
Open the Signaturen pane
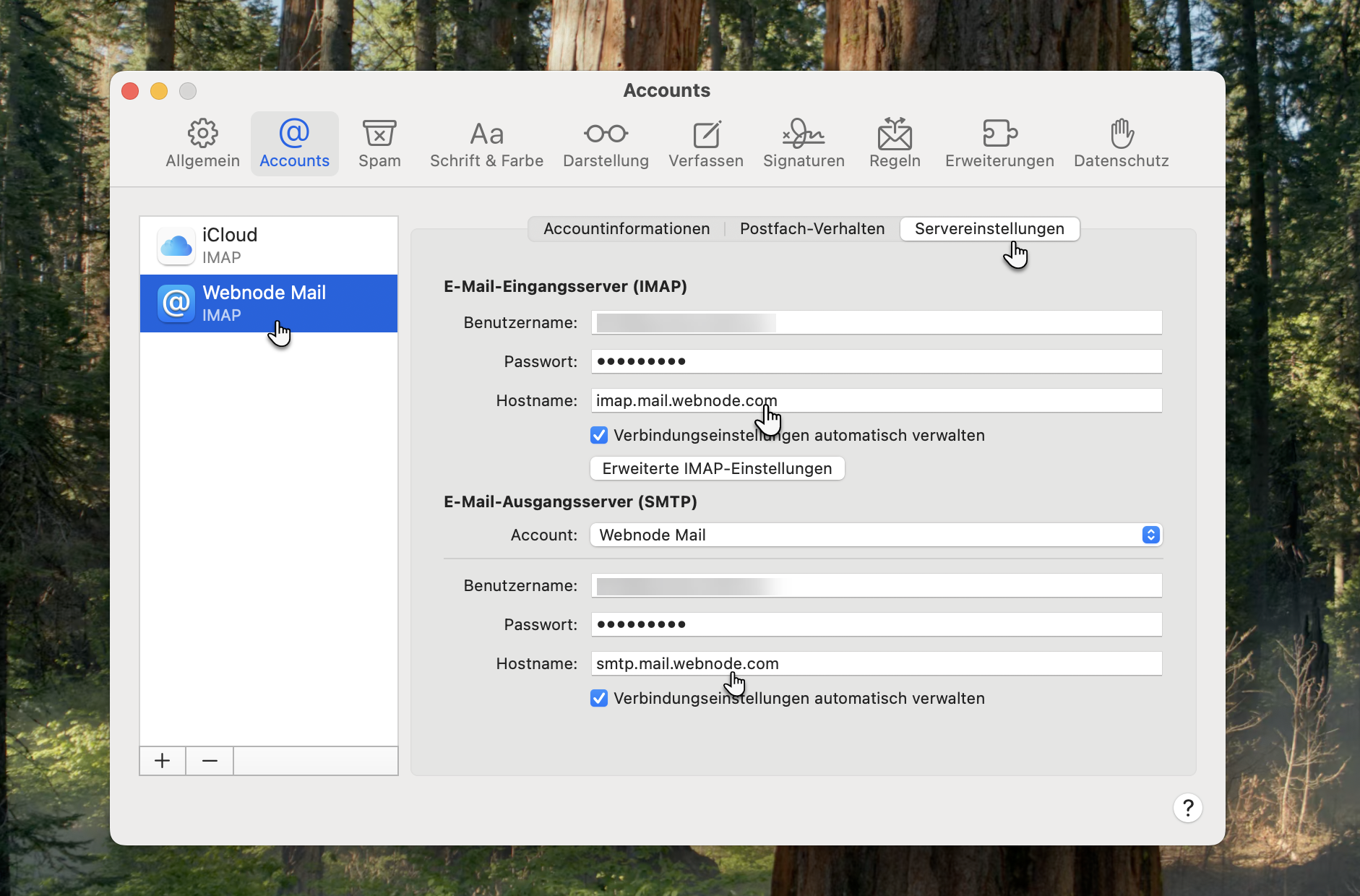point(804,144)
